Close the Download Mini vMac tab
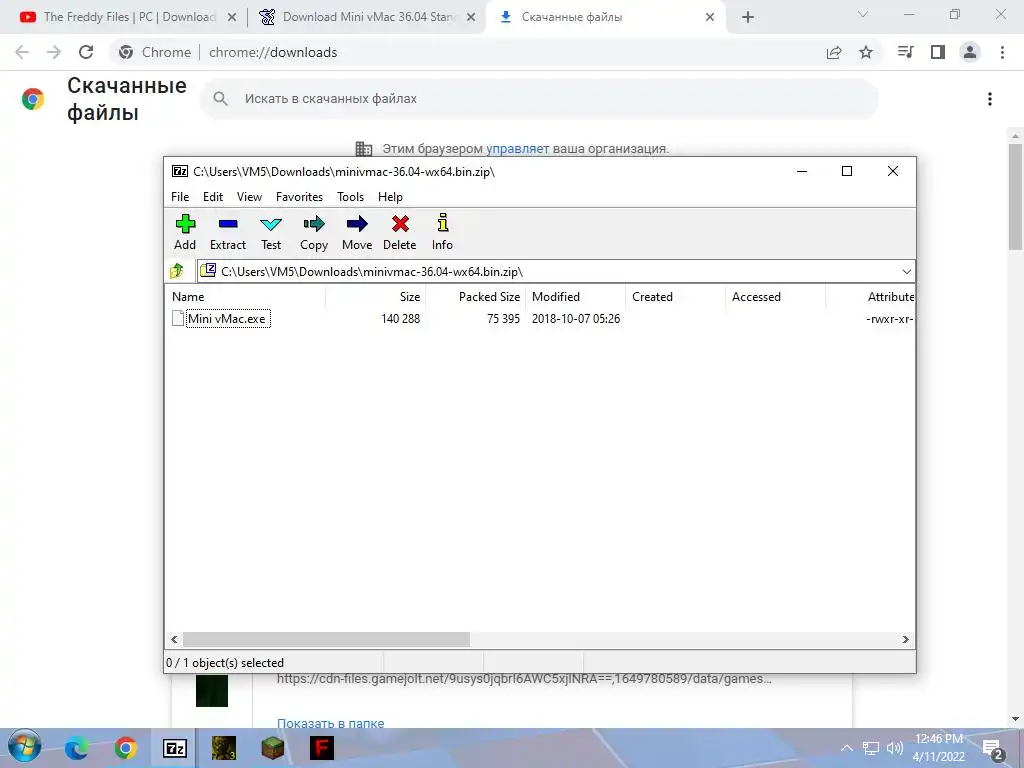Screen dimensions: 1024x768 point(471,17)
